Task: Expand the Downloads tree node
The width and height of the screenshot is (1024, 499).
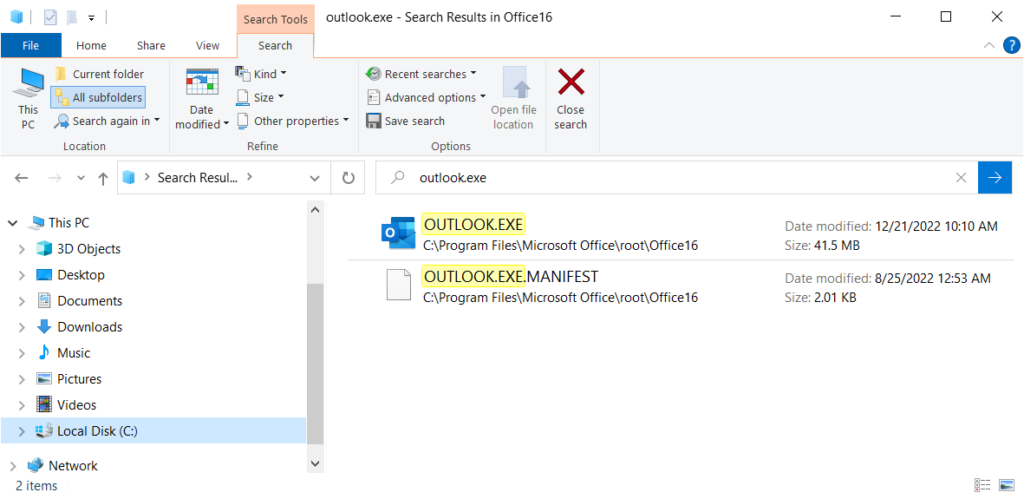Action: [x=22, y=327]
